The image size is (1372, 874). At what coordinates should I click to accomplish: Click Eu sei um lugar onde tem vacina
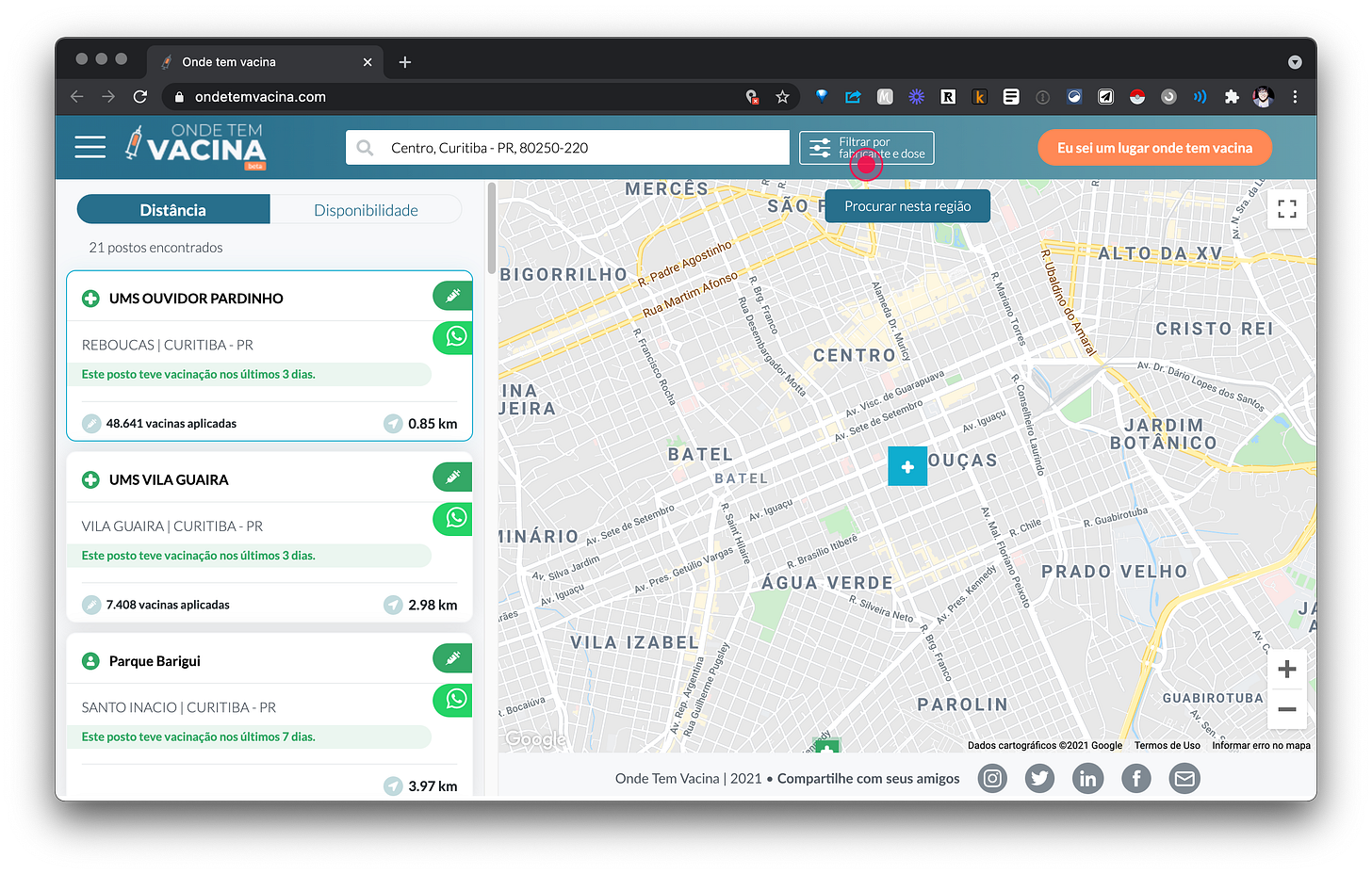1154,148
